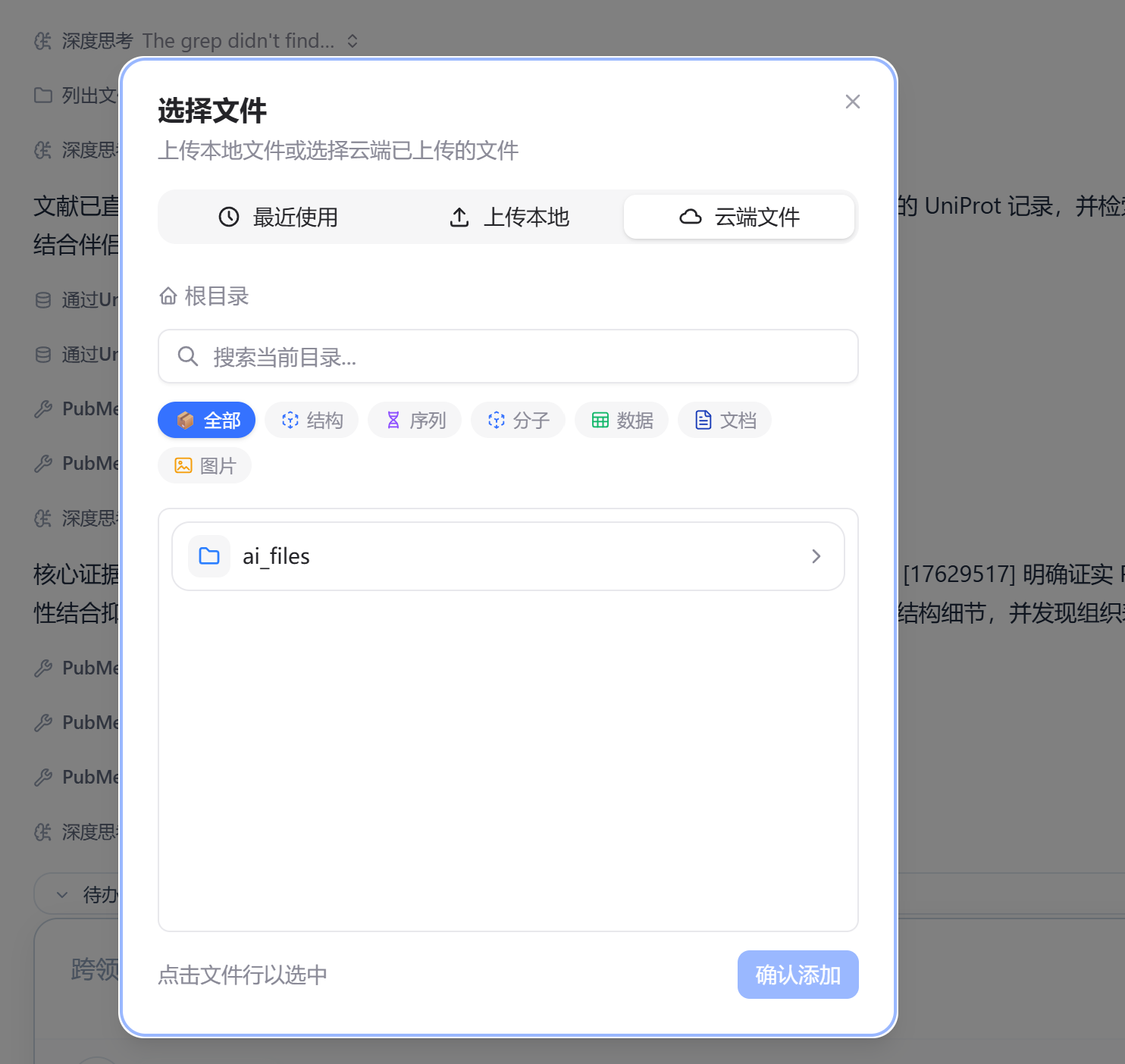Click the upload arrow icon
The image size is (1125, 1064).
point(459,217)
